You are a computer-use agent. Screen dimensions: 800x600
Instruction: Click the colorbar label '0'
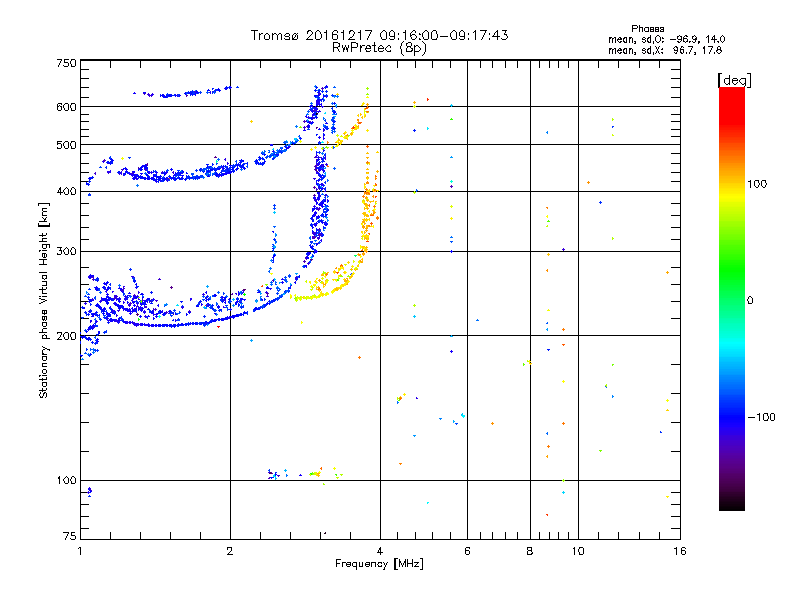click(x=750, y=300)
